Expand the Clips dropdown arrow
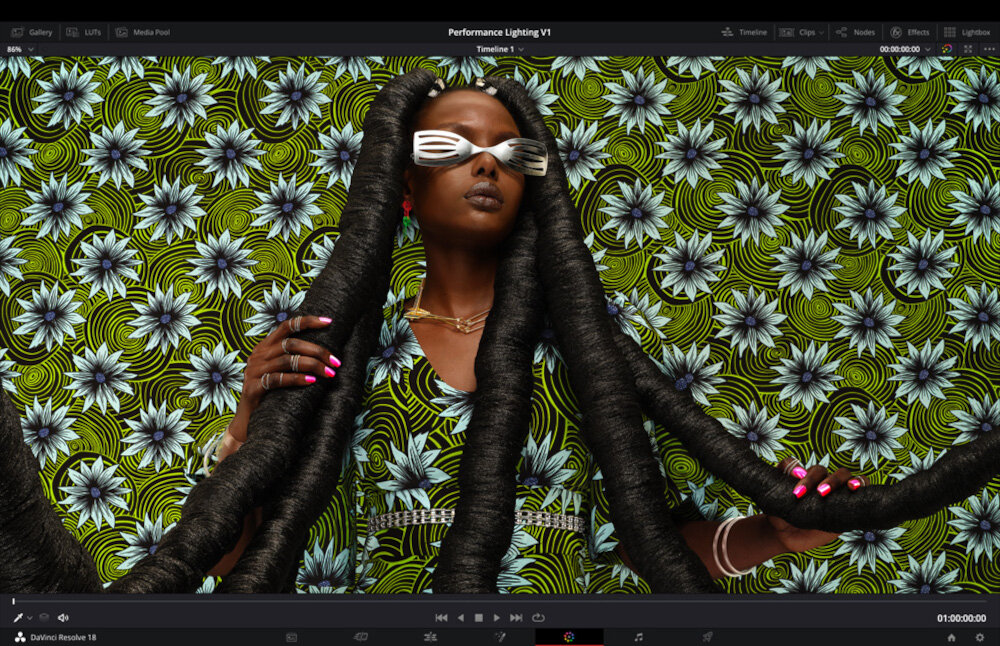The height and width of the screenshot is (646, 1000). 821,32
